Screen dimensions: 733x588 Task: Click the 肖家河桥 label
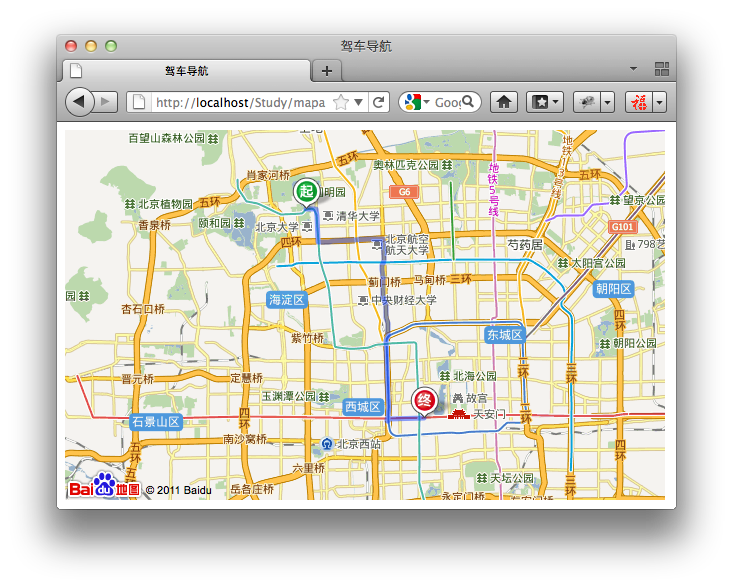268,175
